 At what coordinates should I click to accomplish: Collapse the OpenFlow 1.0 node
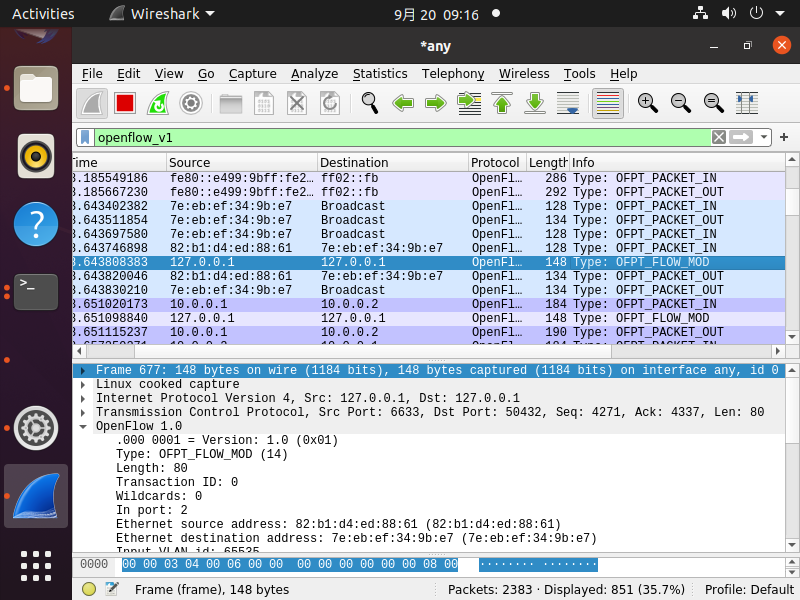(83, 427)
